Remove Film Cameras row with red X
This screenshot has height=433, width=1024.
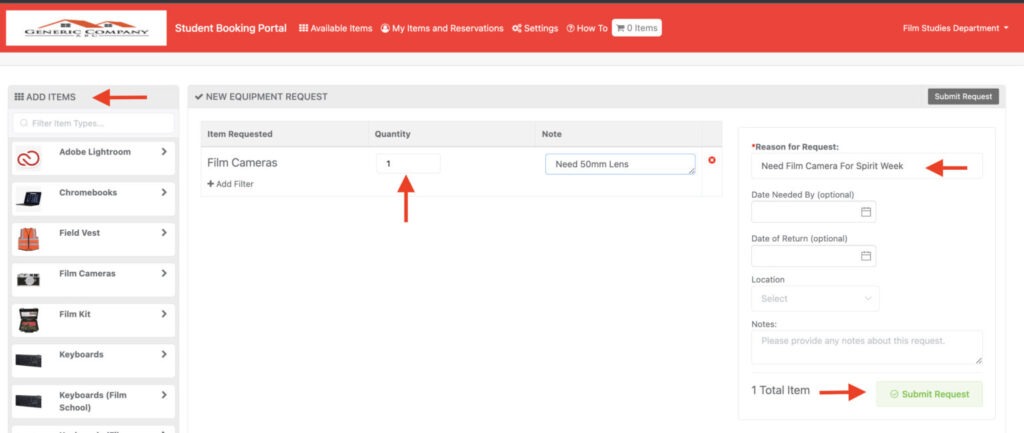pos(712,160)
